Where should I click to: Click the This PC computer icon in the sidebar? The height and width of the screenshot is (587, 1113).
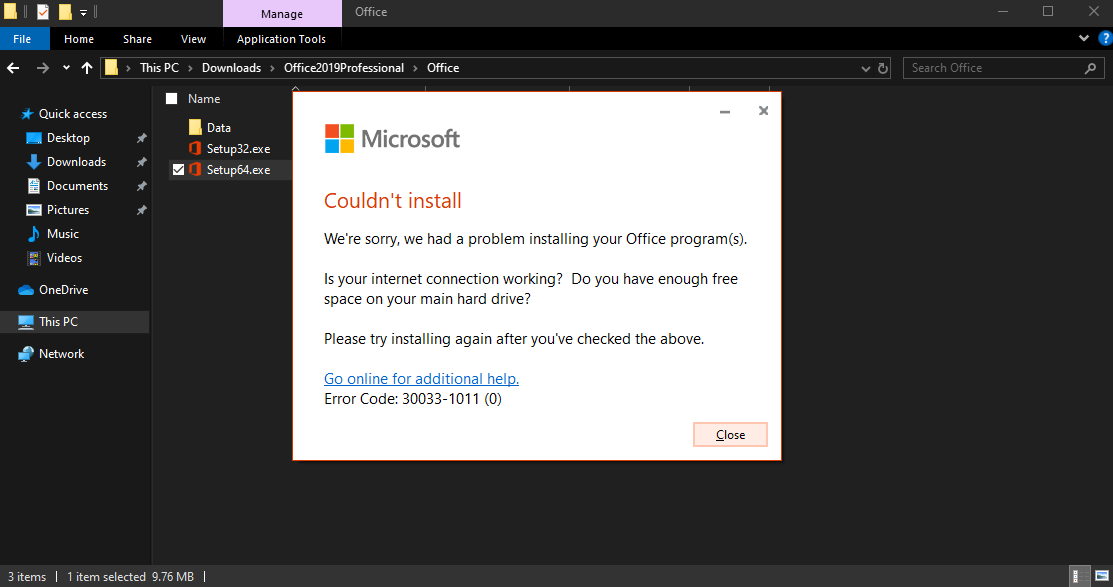(26, 322)
